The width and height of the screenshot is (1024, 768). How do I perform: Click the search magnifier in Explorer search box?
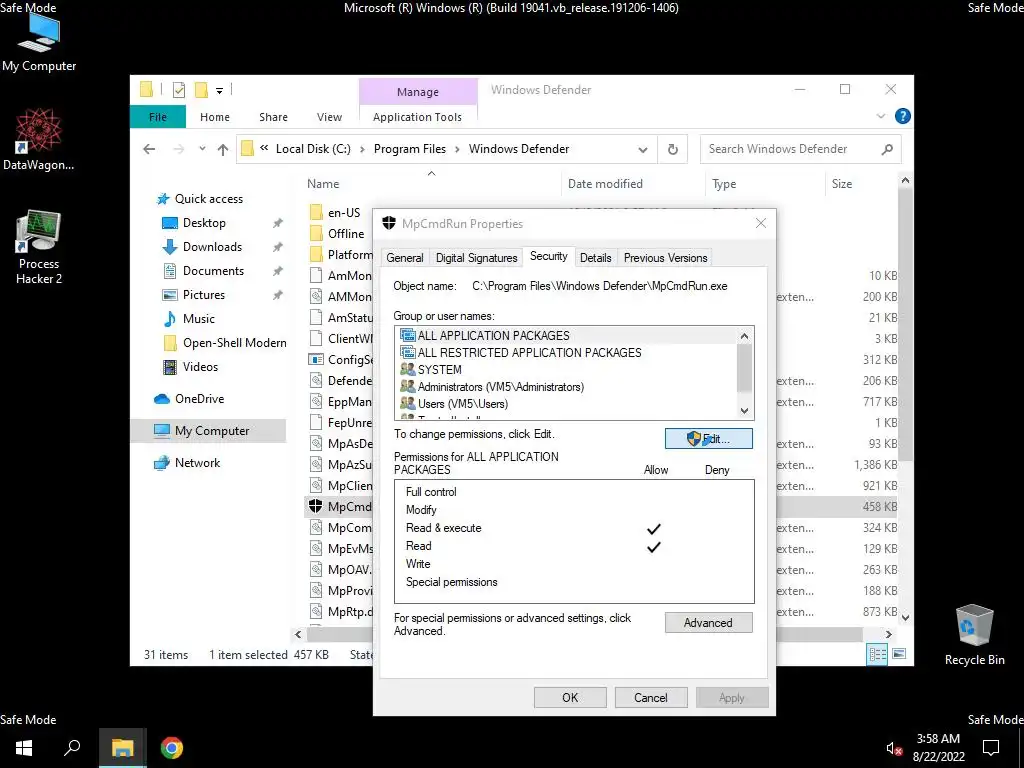[x=887, y=149]
